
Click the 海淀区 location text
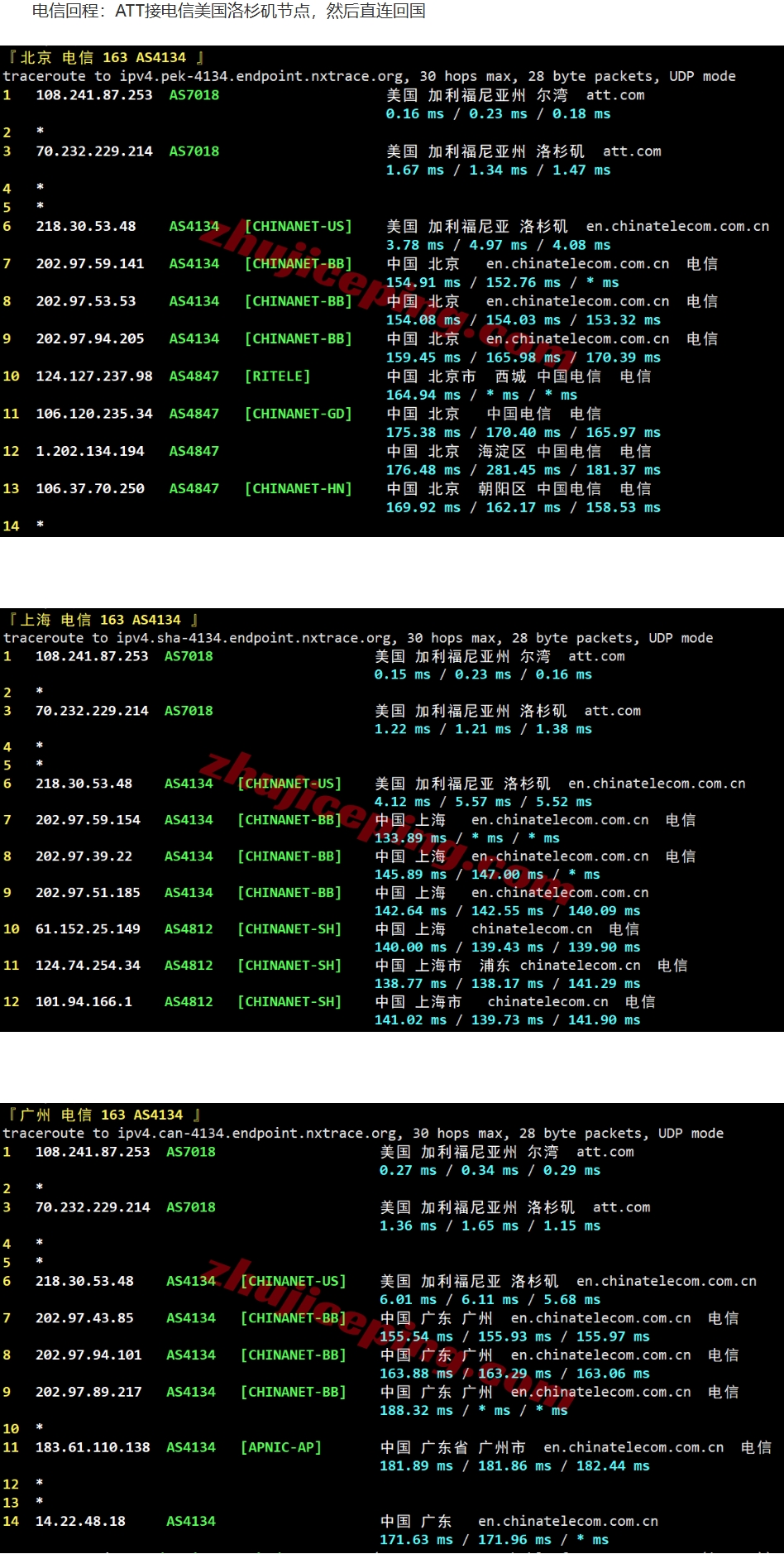[x=502, y=451]
